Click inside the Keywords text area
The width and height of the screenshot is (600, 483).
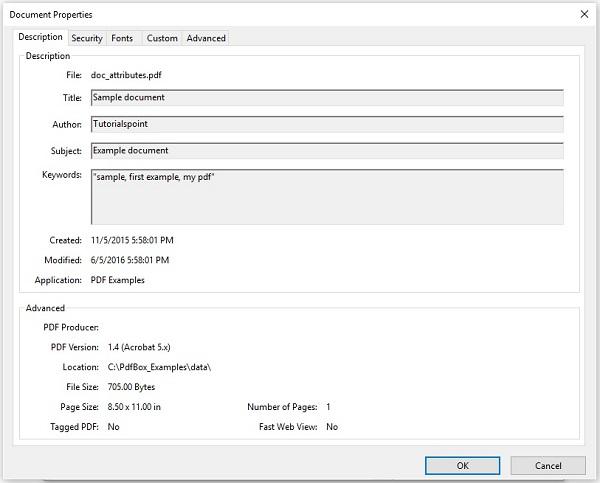click(x=326, y=196)
